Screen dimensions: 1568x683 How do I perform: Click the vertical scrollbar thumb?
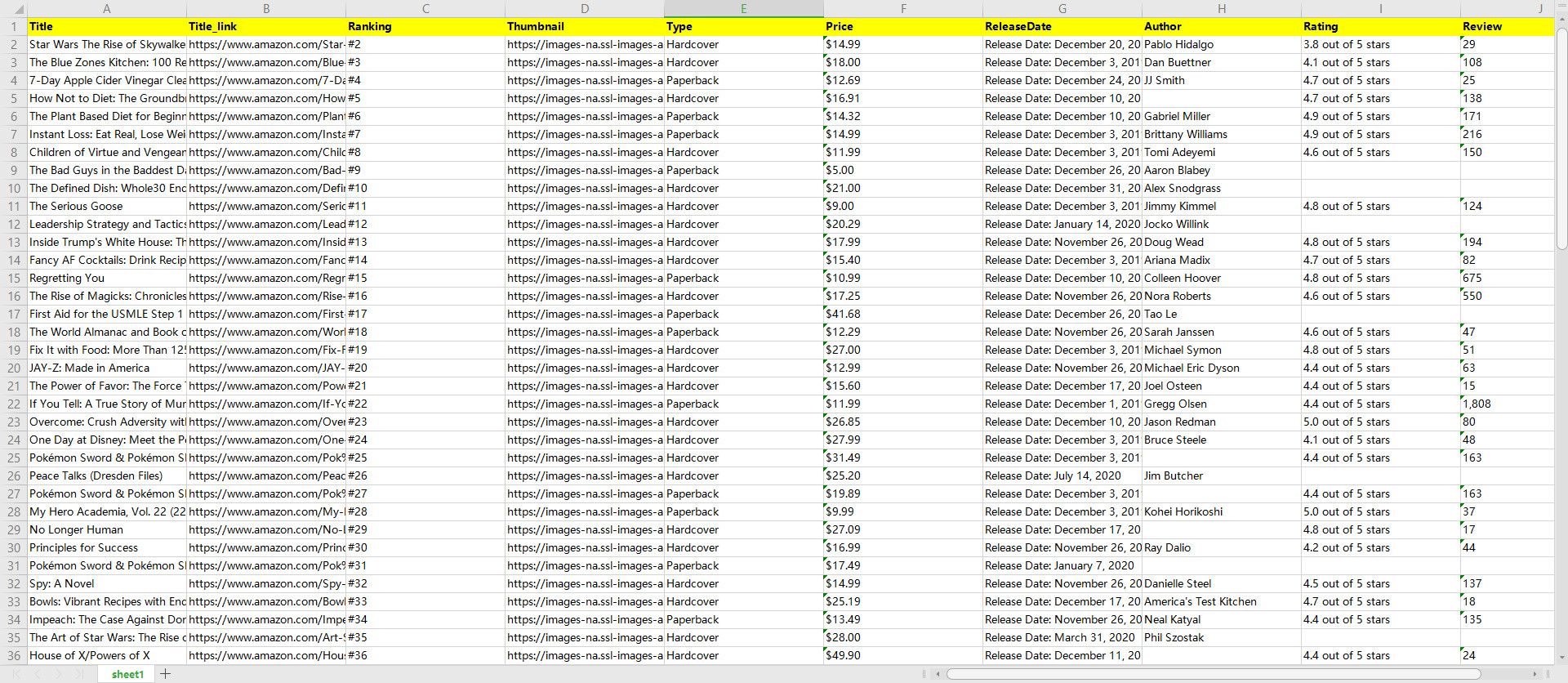pos(1561,139)
